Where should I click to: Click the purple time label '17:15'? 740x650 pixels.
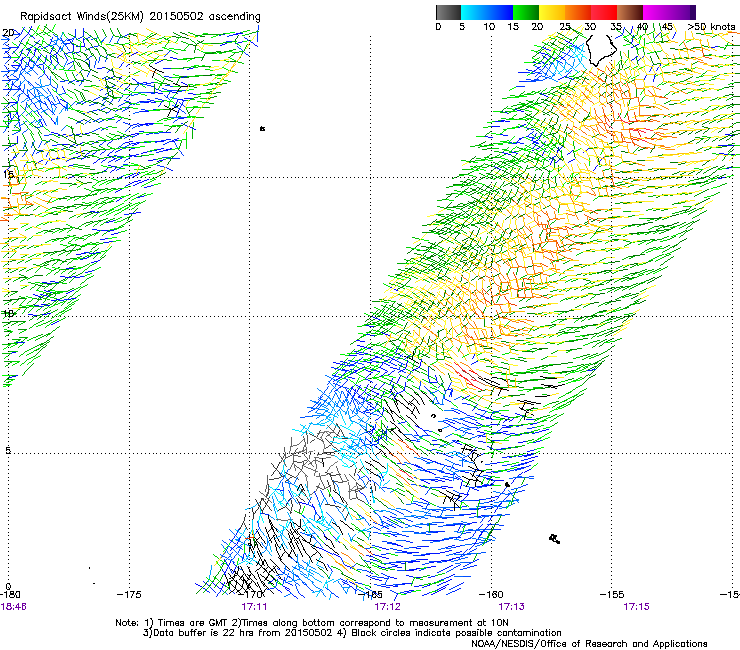636,607
